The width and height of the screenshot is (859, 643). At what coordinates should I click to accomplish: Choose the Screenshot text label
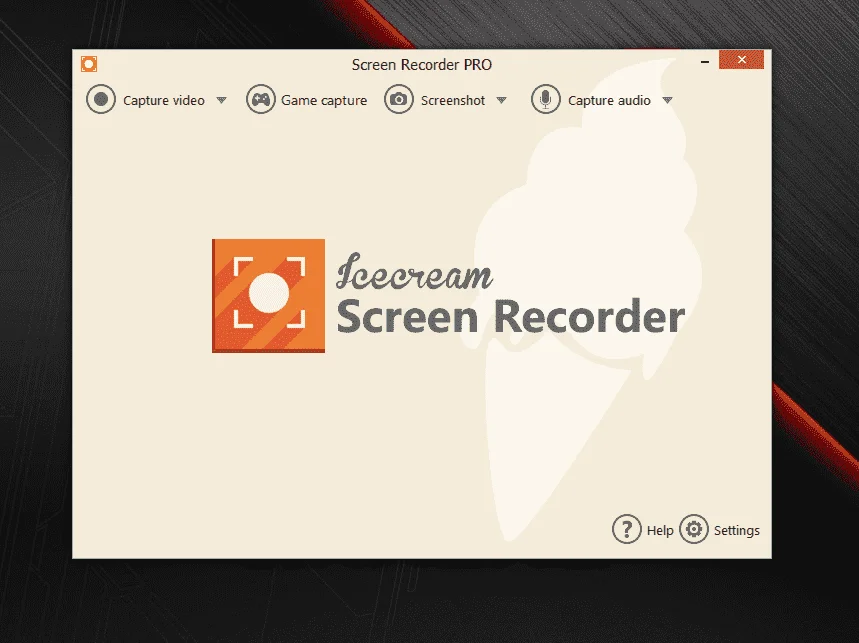[x=453, y=100]
